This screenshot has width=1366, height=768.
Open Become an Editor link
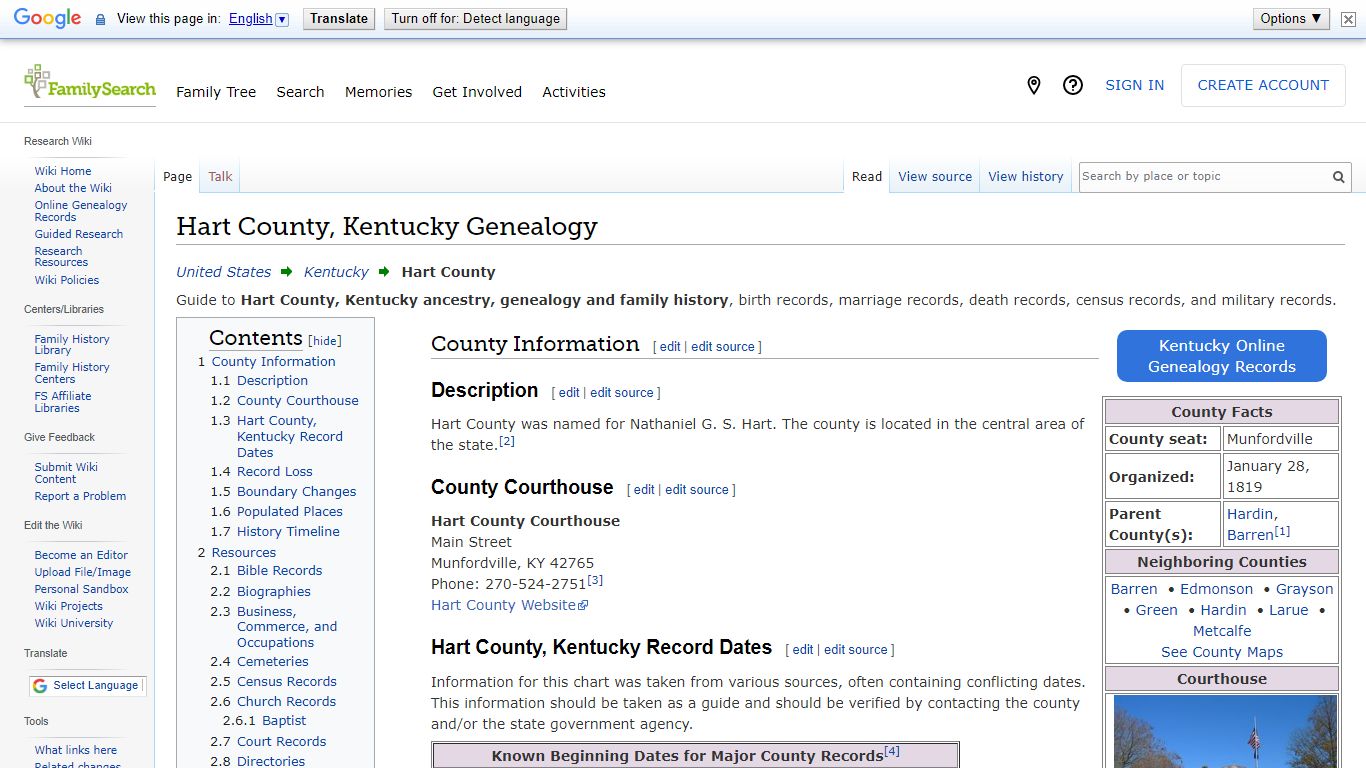(81, 555)
